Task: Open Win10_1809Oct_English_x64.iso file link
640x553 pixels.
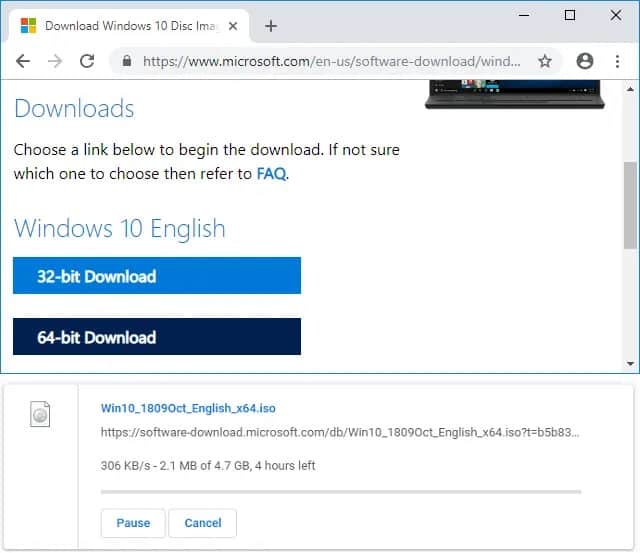Action: [x=188, y=408]
